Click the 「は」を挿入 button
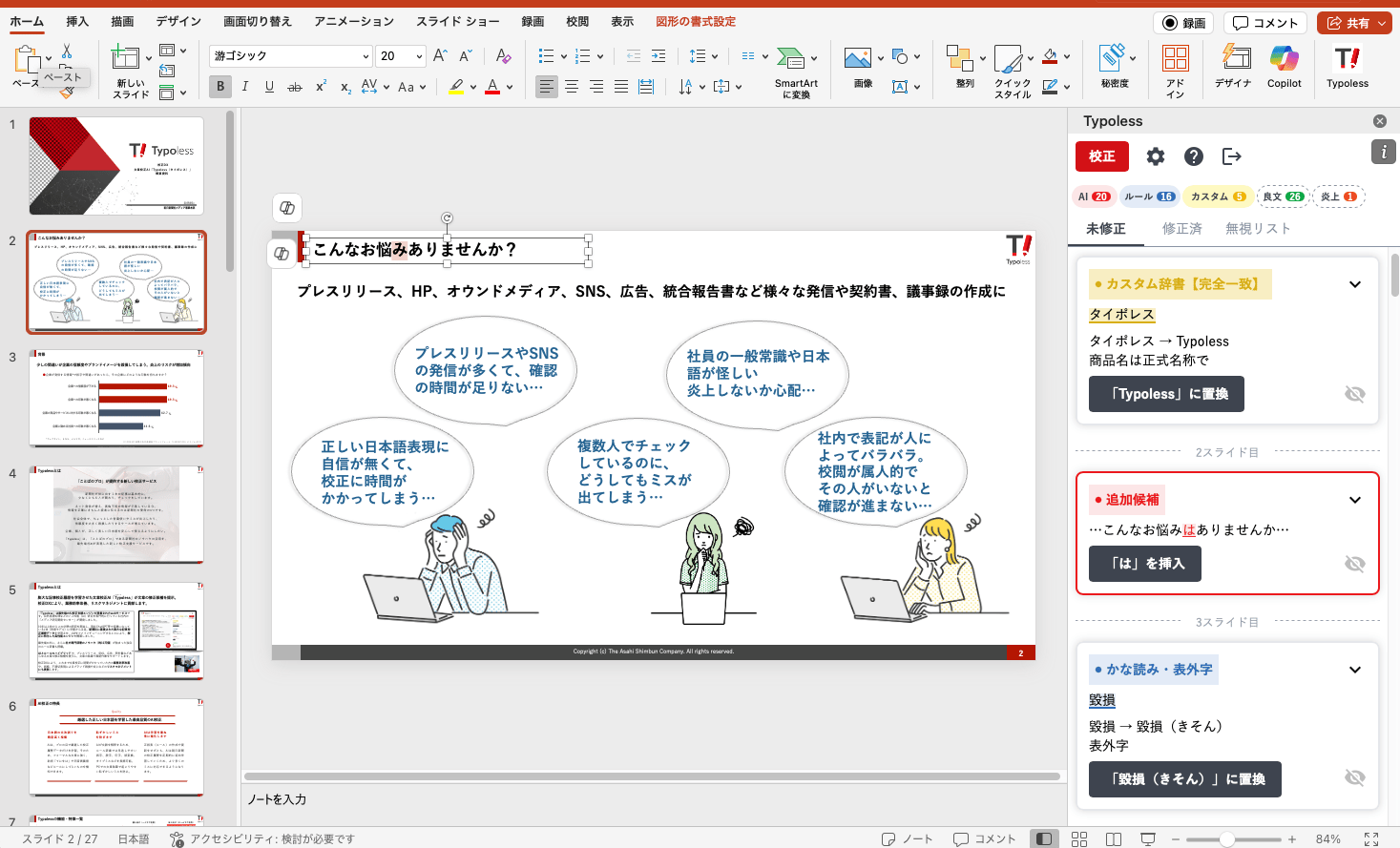The image size is (1400, 848). click(1145, 564)
